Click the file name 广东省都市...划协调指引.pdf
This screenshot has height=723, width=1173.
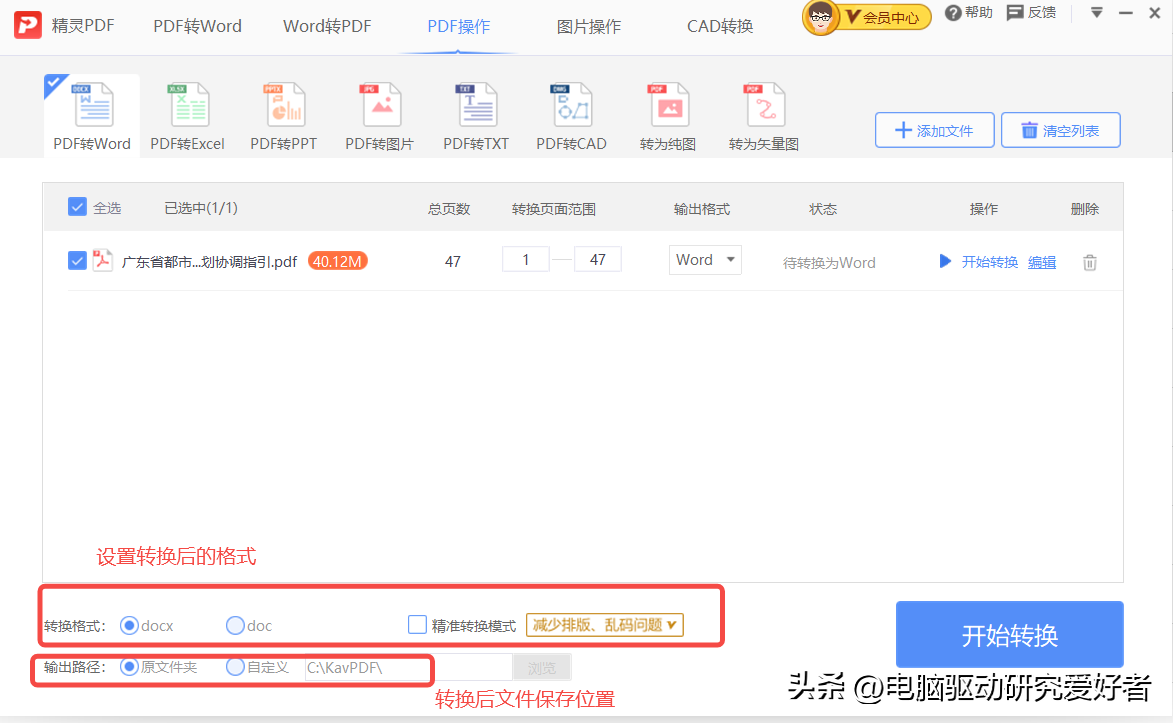point(209,262)
